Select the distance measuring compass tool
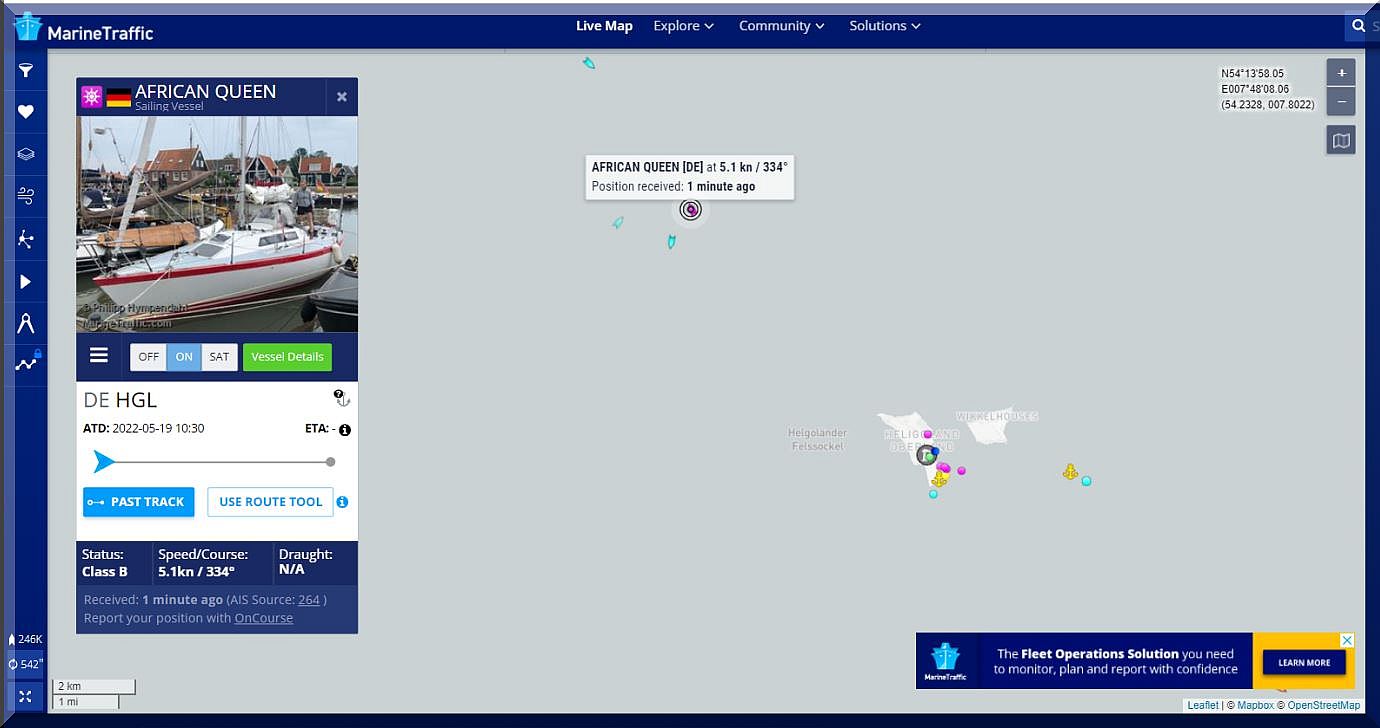 point(26,323)
